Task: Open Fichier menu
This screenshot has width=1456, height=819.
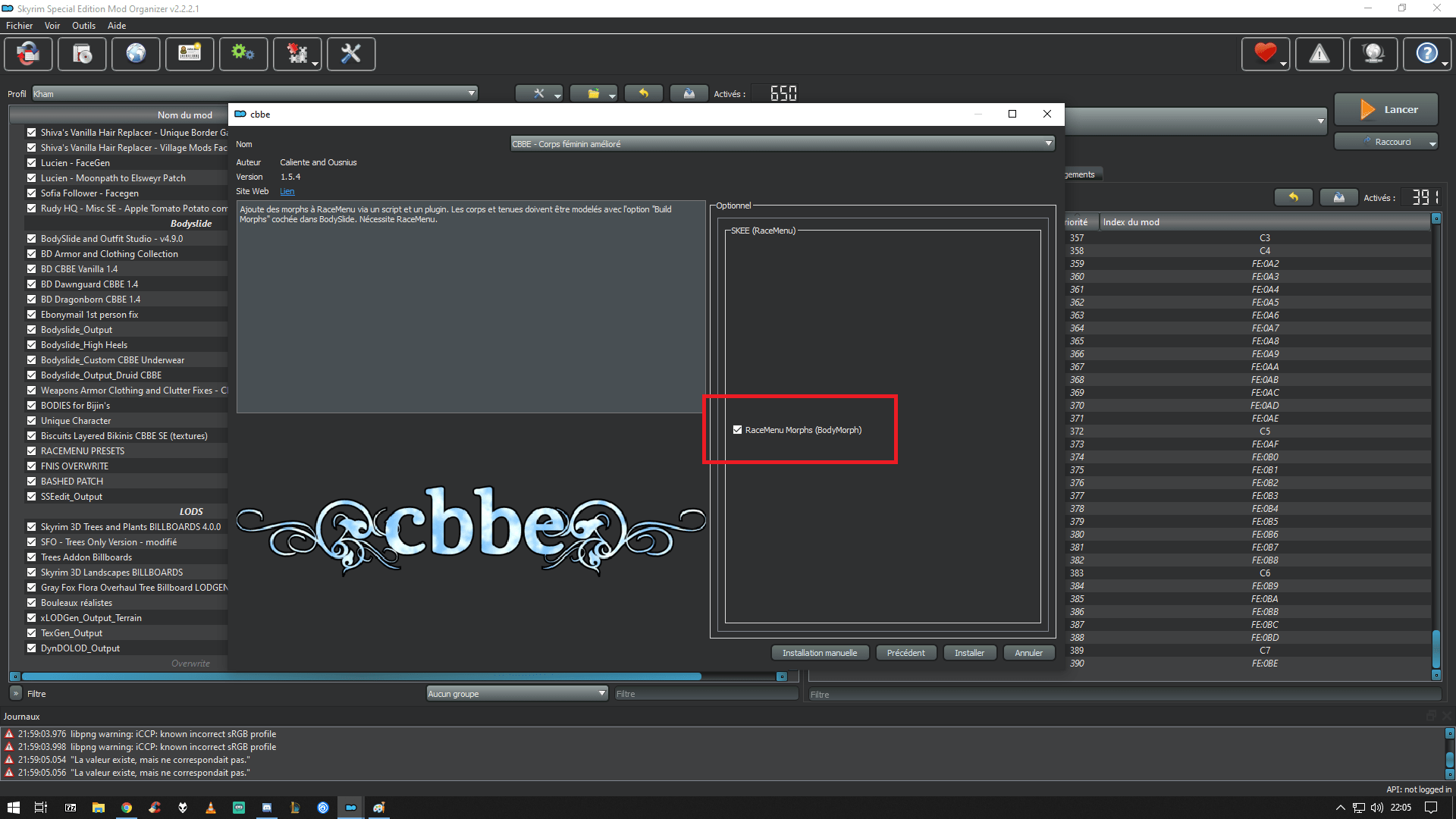Action: [18, 25]
